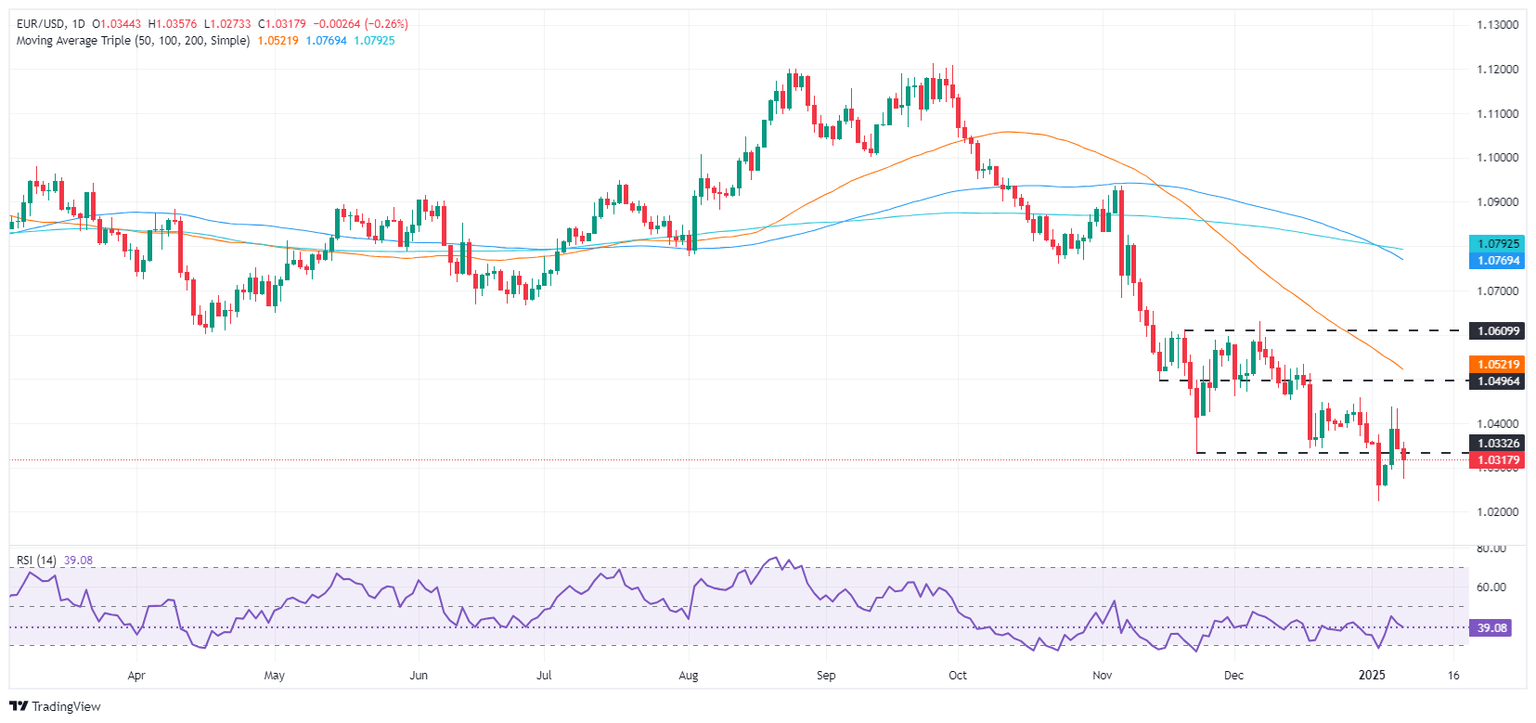Click the Nov label on time axis

click(1104, 676)
